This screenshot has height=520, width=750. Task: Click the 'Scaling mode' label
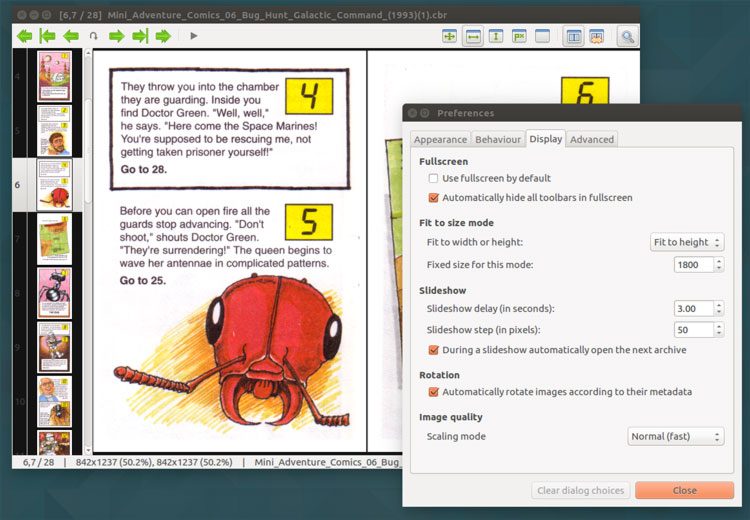[x=456, y=436]
